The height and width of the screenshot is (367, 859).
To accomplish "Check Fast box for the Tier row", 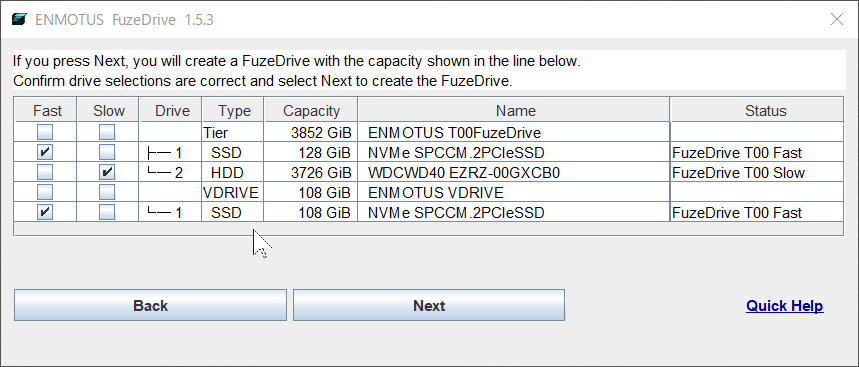I will pyautogui.click(x=45, y=132).
